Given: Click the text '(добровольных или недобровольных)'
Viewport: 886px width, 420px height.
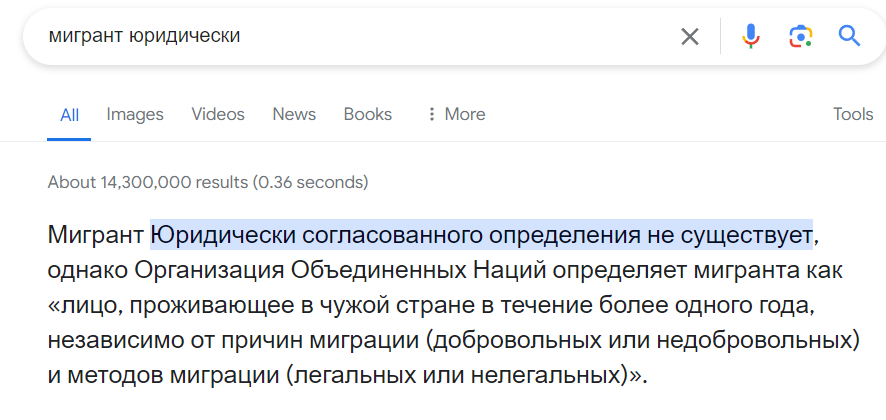Looking at the screenshot, I should [643, 340].
